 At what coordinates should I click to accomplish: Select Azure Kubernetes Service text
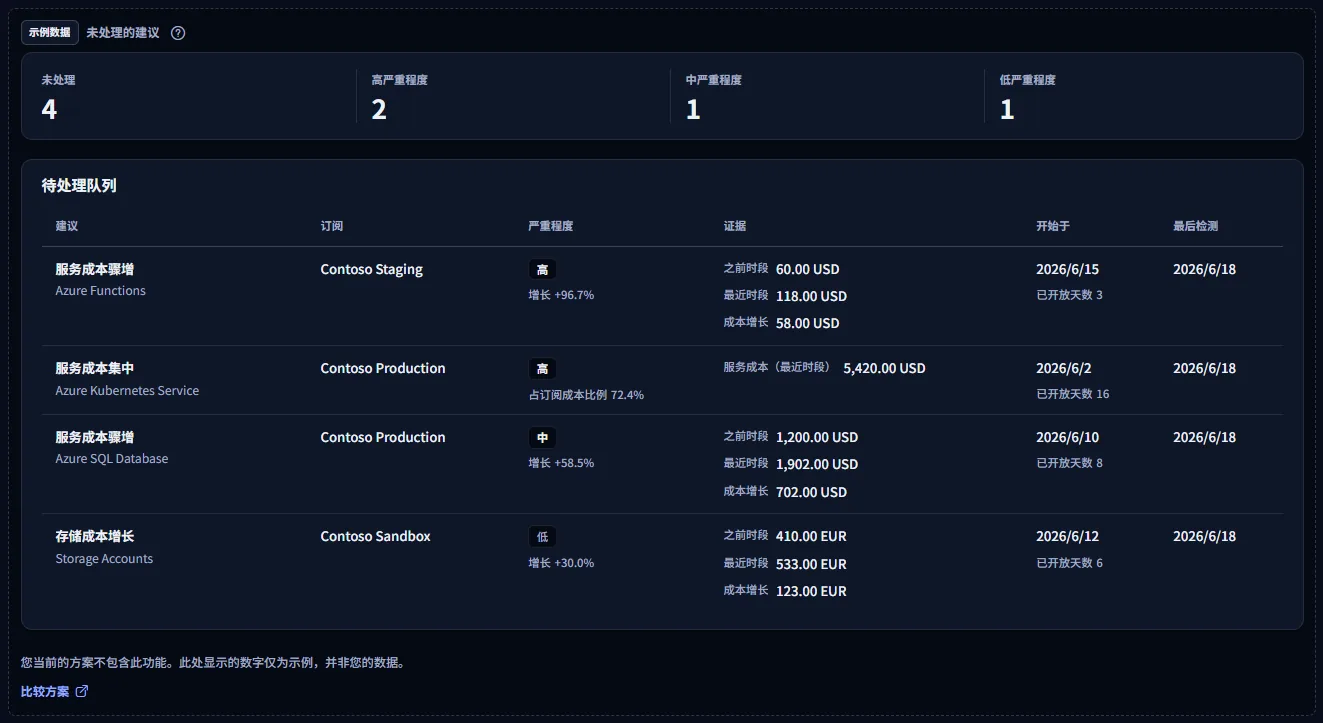click(127, 391)
